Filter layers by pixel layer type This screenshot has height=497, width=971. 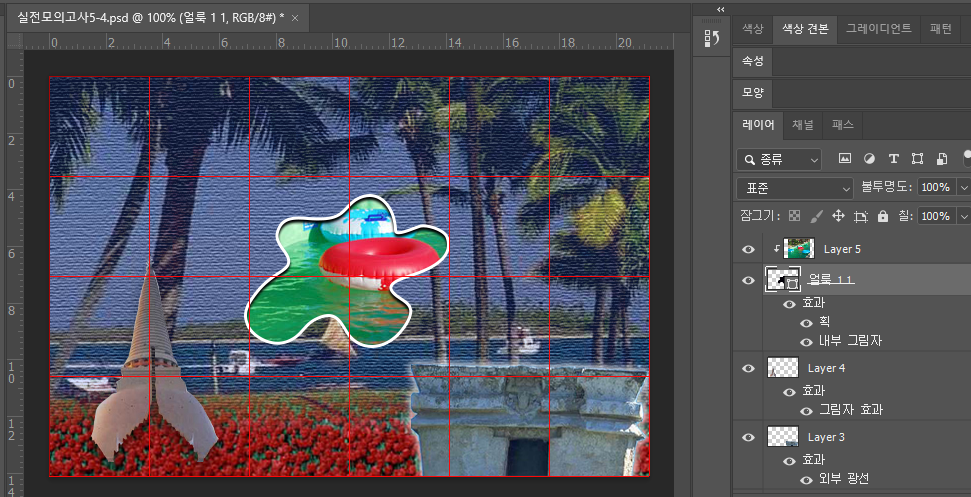tap(844, 159)
